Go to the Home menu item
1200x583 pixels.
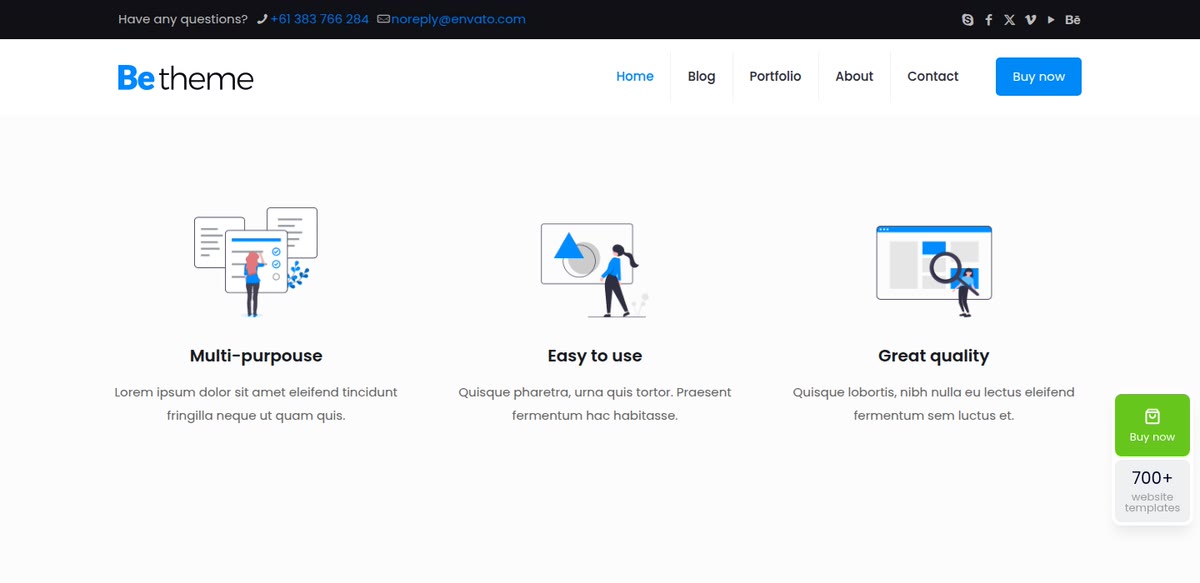pos(635,76)
